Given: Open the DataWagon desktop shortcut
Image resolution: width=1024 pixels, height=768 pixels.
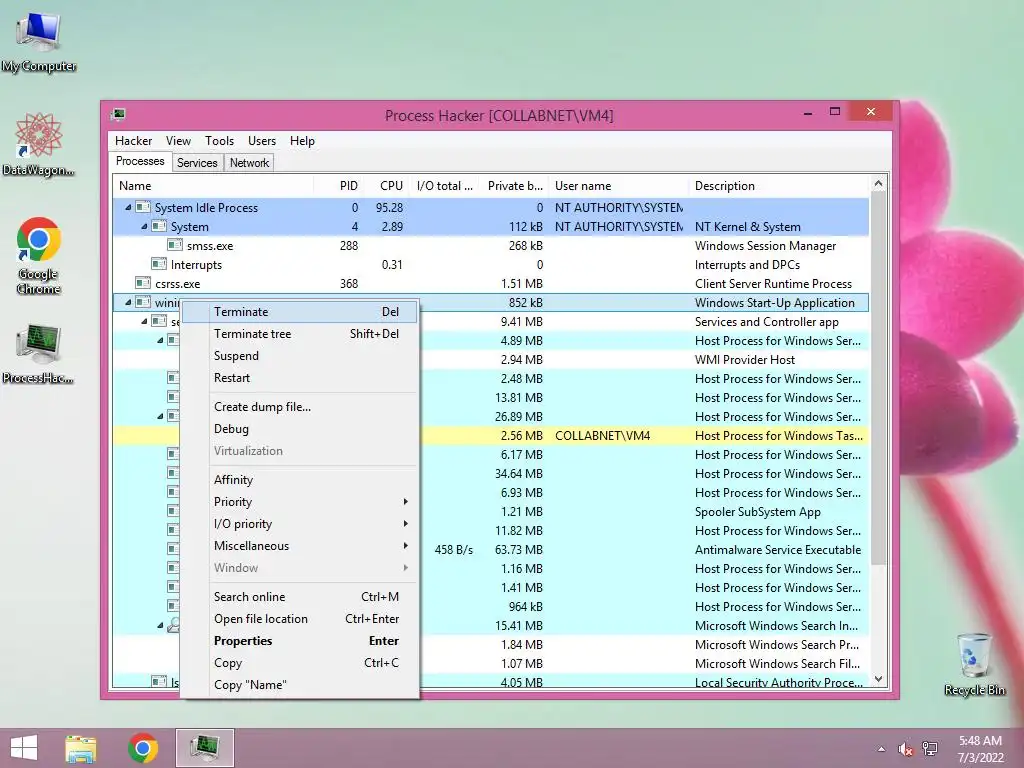Looking at the screenshot, I should click(39, 145).
